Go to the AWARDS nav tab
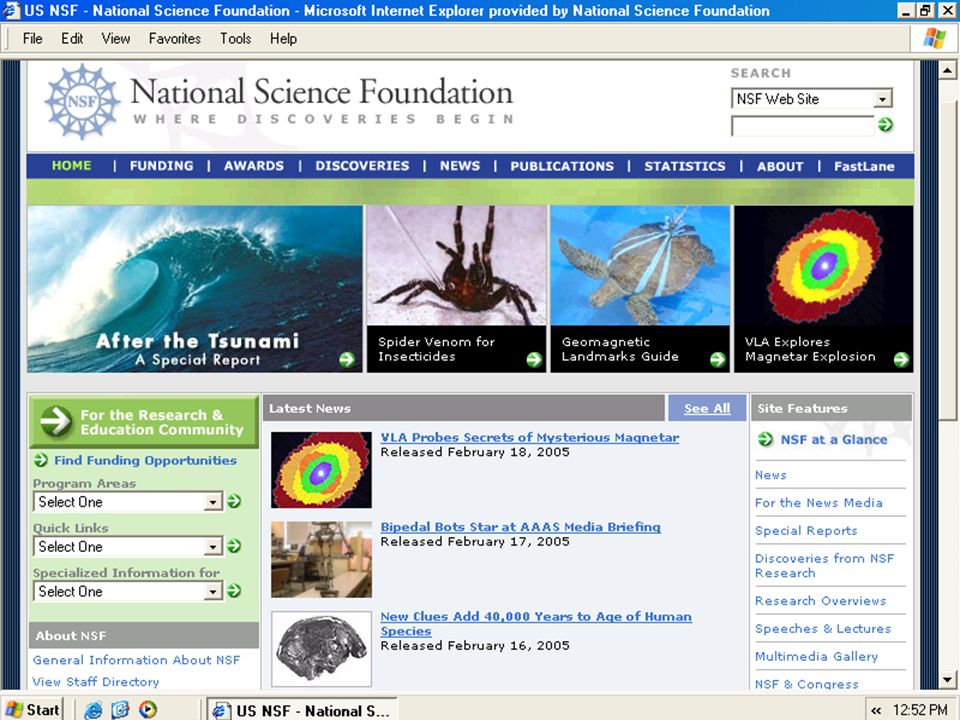 [x=253, y=166]
